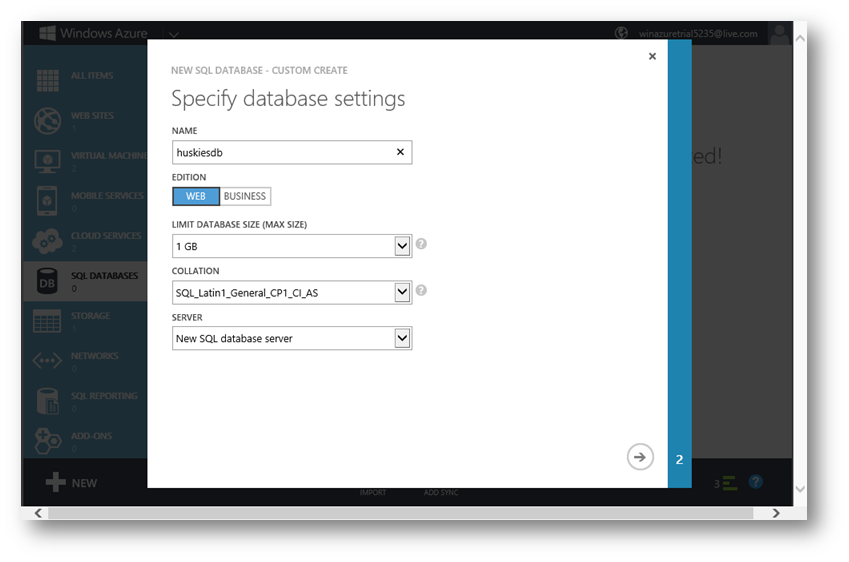Expand the server dropdown

click(402, 338)
